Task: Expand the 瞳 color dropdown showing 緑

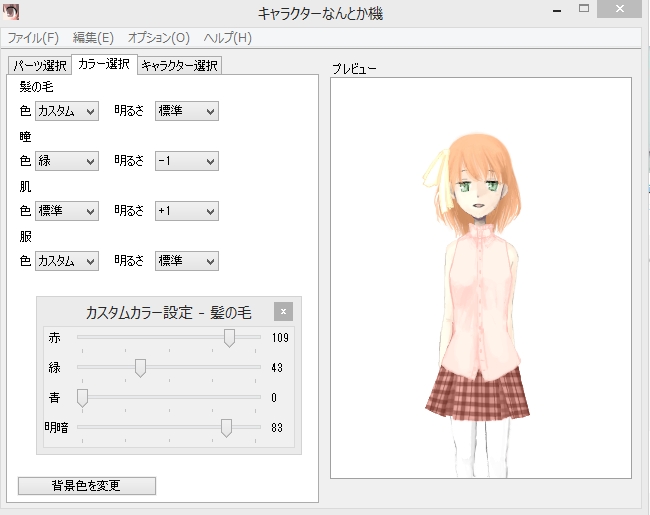Action: [x=66, y=161]
